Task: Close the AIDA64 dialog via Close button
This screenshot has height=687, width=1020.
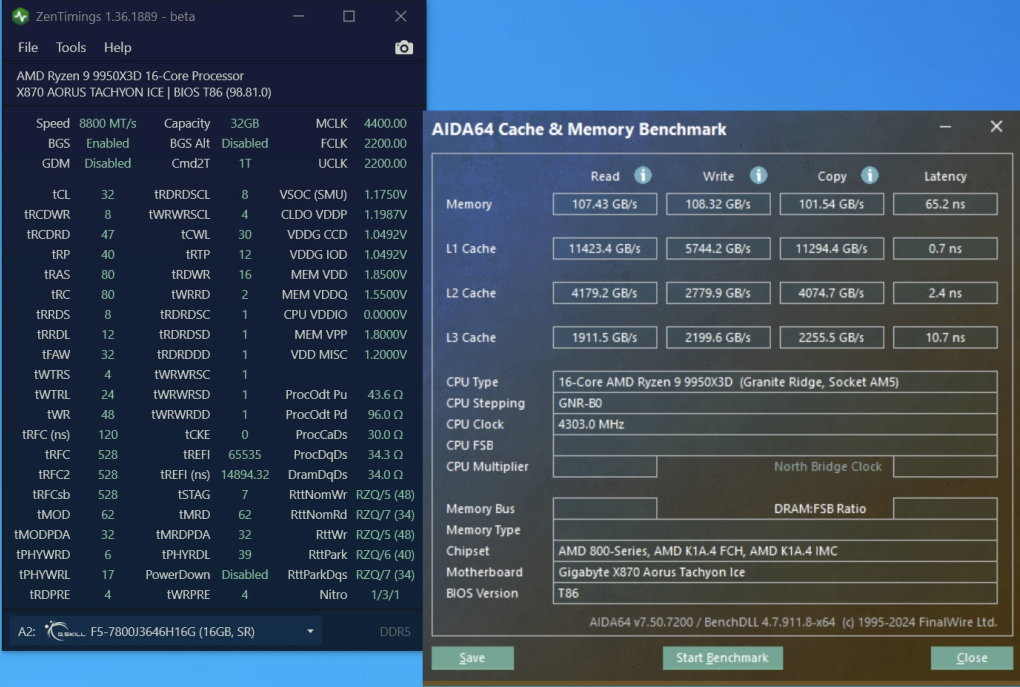Action: pos(972,658)
